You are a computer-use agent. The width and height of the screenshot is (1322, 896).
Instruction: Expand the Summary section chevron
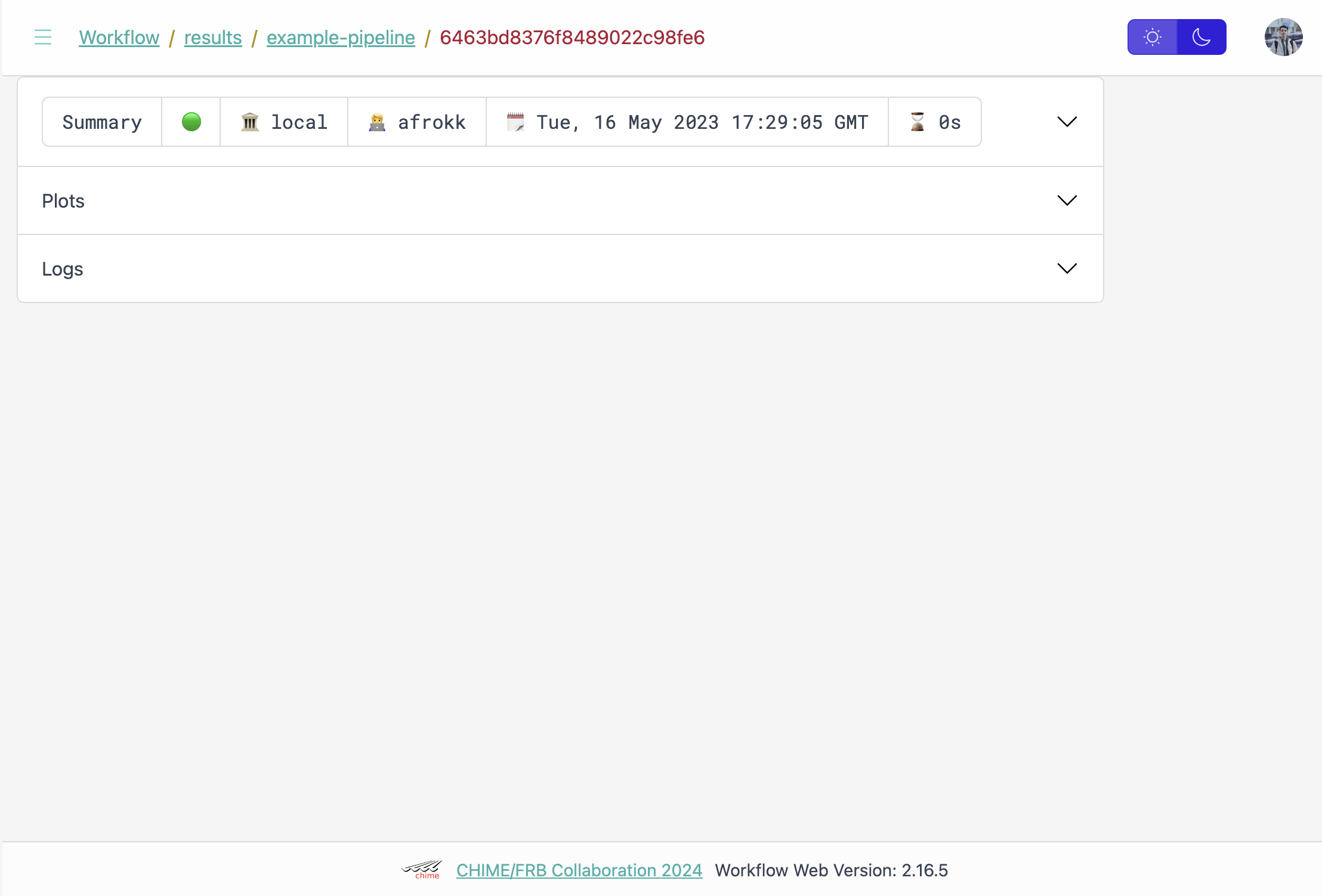tap(1067, 122)
